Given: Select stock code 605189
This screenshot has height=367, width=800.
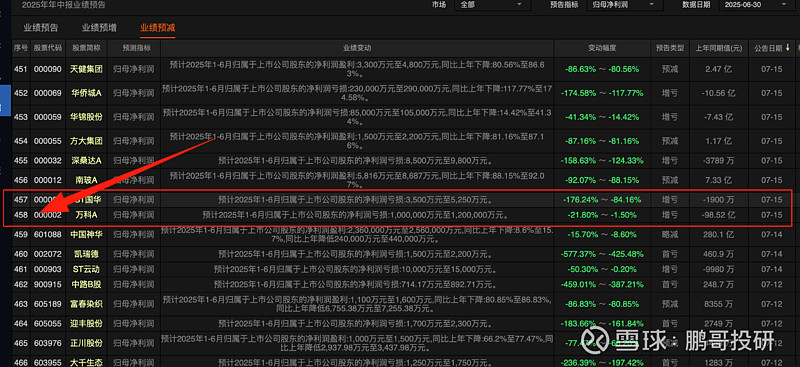Looking at the screenshot, I should pos(48,304).
